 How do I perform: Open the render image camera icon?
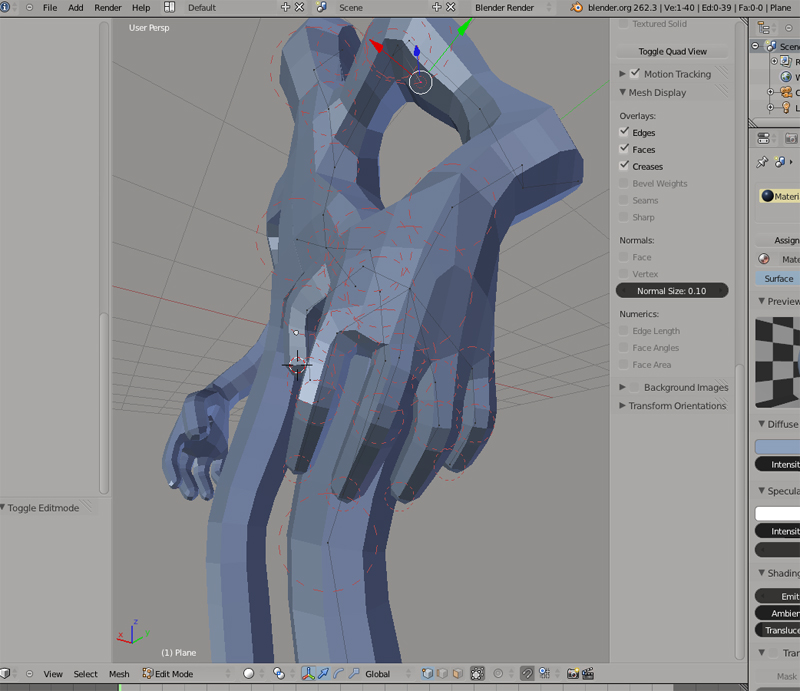pyautogui.click(x=571, y=674)
